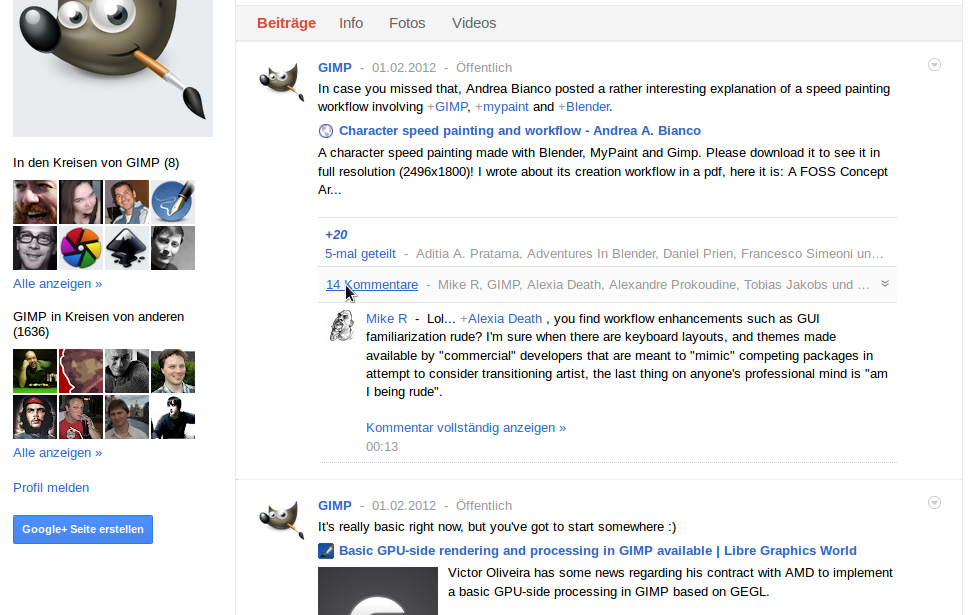The height and width of the screenshot is (615, 973).
Task: Switch to the Info tab
Action: [x=351, y=23]
